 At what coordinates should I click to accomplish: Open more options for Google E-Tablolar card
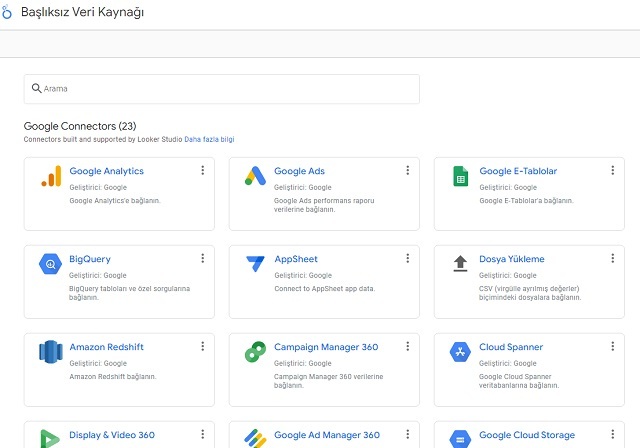[x=613, y=170]
